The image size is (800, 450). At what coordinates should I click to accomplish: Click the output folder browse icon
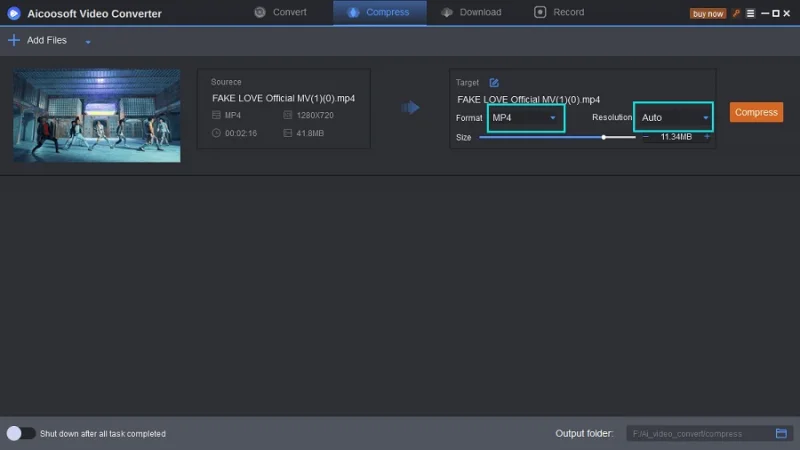[782, 433]
